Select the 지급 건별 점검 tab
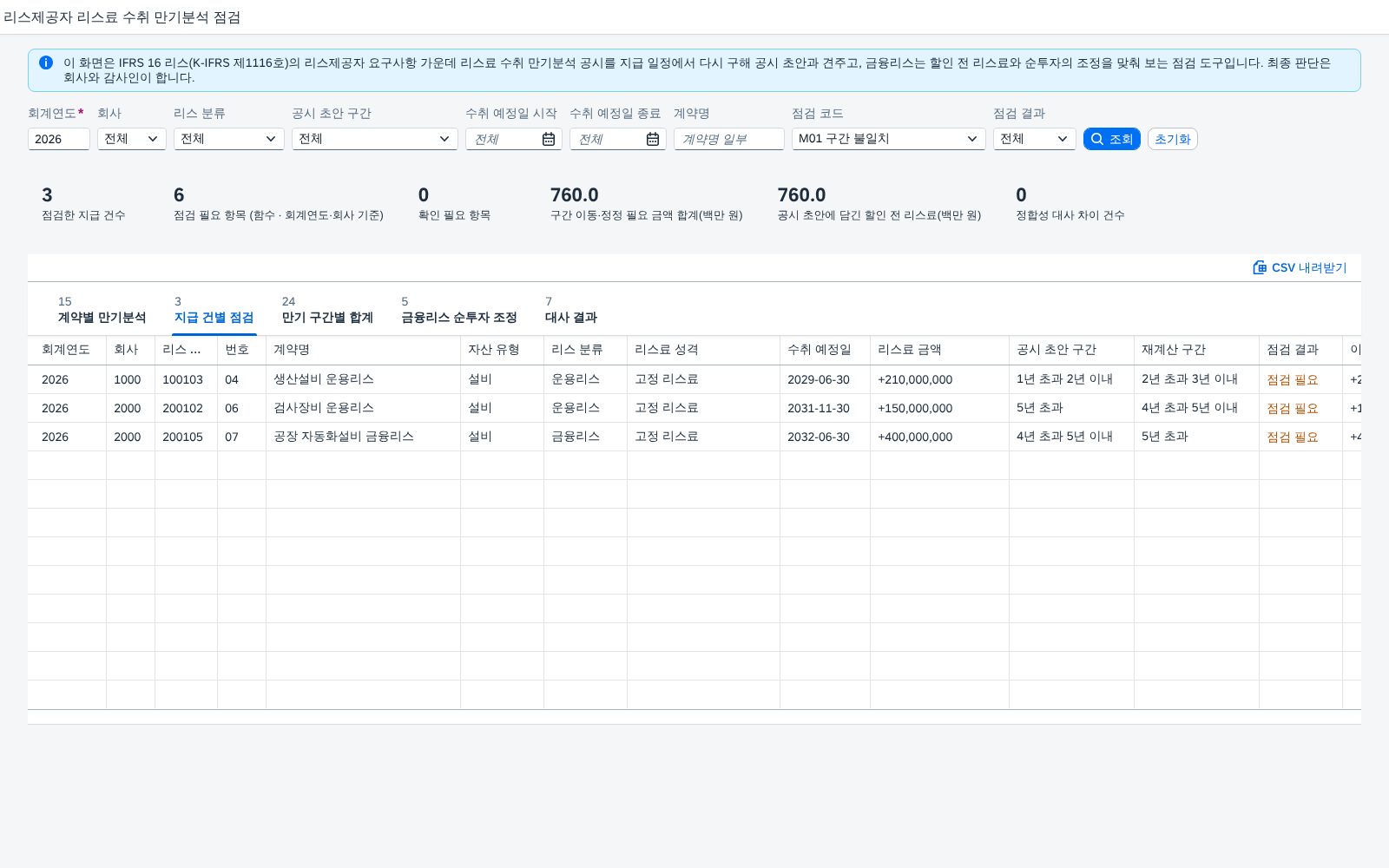The width and height of the screenshot is (1389, 868). tap(214, 310)
